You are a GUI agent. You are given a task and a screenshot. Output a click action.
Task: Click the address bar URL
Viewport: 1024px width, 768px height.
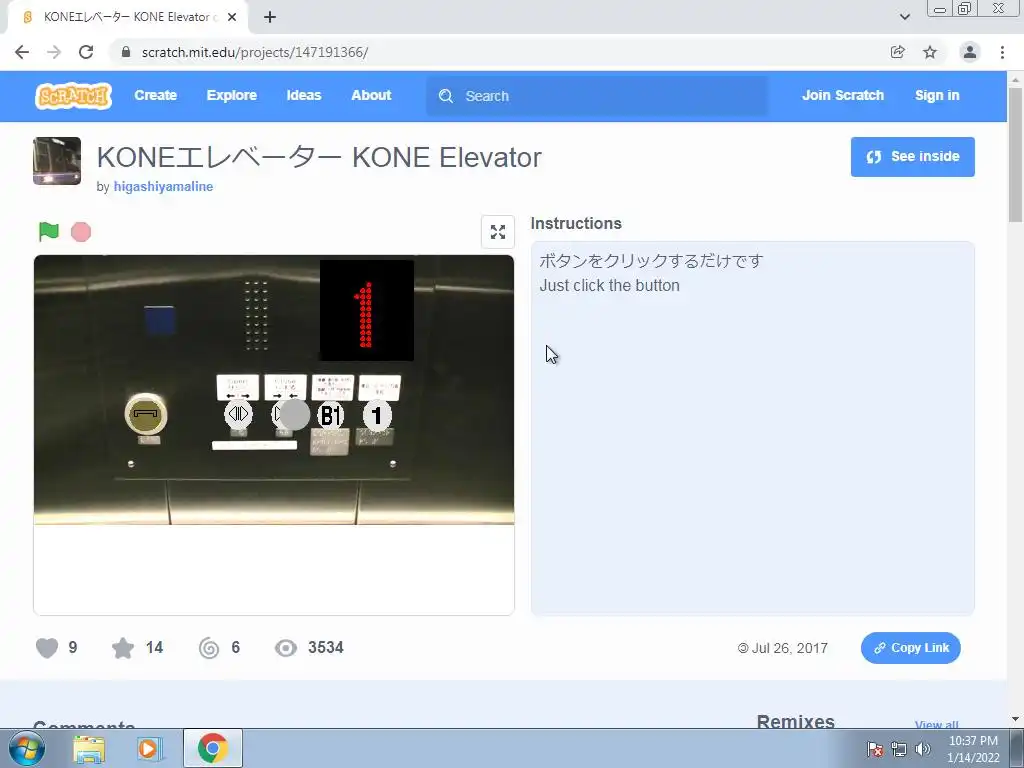[x=255, y=52]
